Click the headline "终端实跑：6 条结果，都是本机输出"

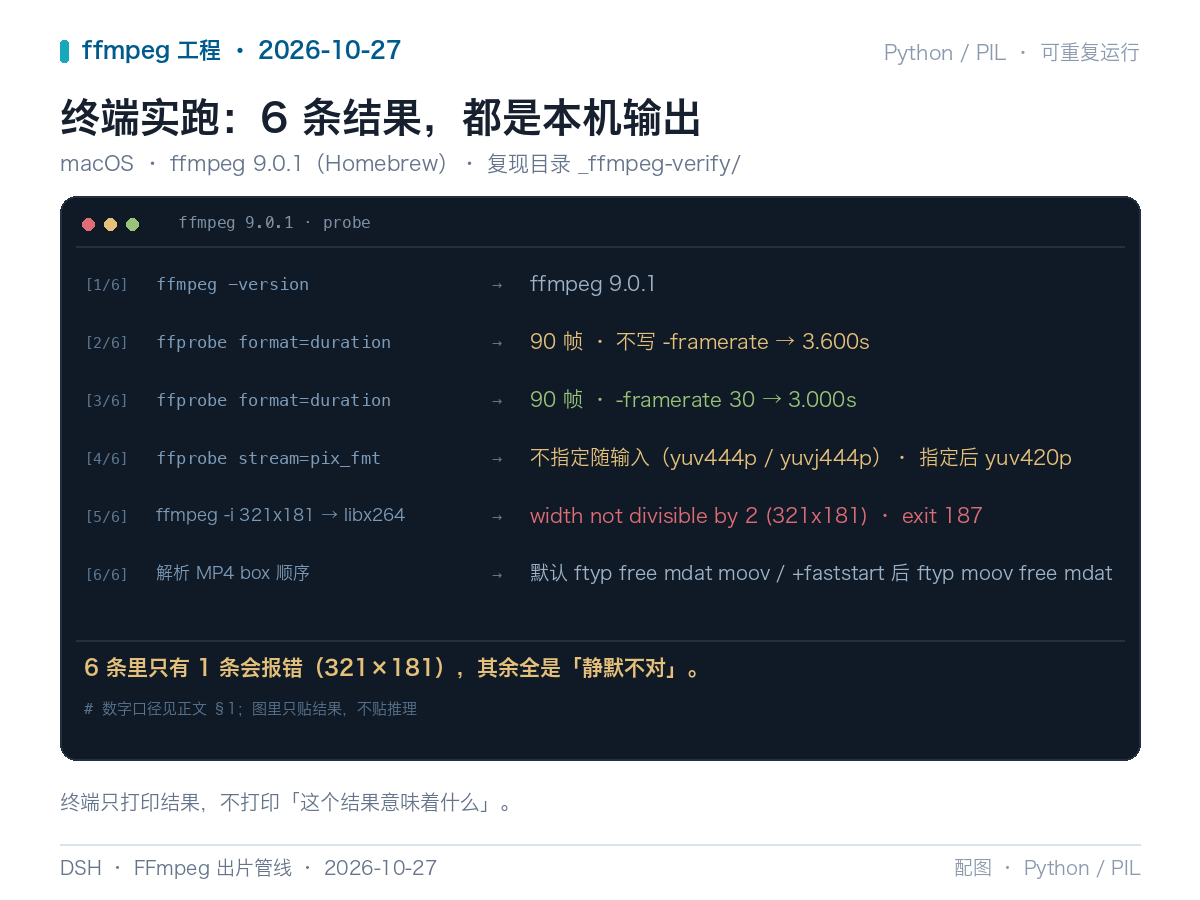[380, 118]
